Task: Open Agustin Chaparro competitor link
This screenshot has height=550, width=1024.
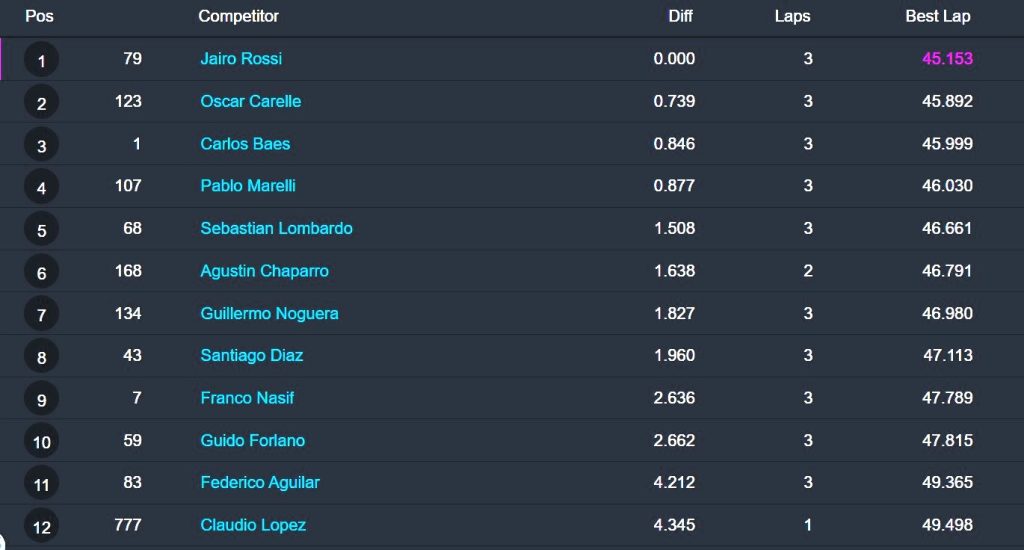Action: [264, 270]
